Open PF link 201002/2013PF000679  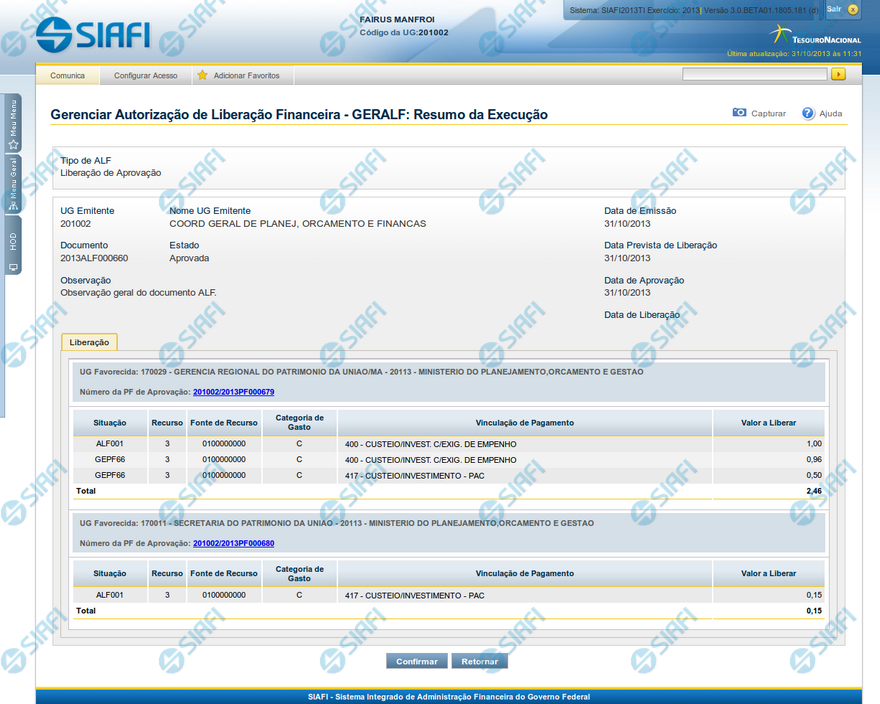click(233, 392)
